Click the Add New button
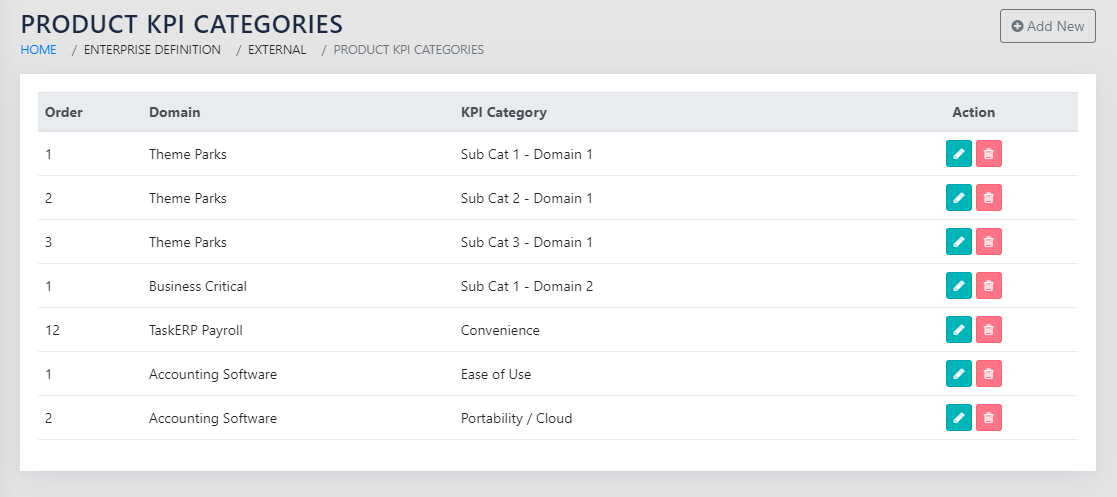The height and width of the screenshot is (497, 1117). [x=1047, y=26]
